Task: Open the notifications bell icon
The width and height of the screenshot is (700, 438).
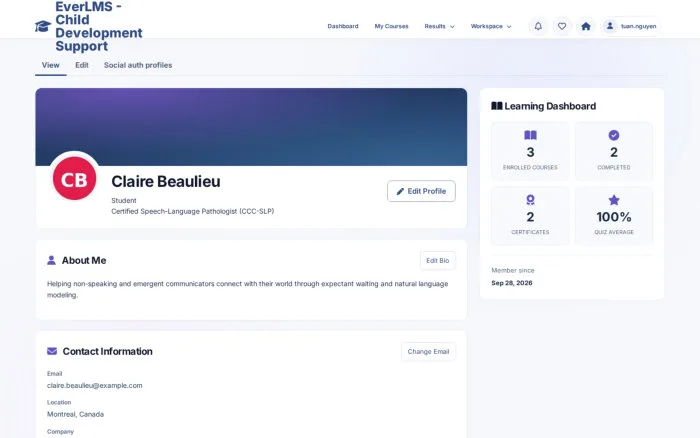Action: pyautogui.click(x=538, y=26)
